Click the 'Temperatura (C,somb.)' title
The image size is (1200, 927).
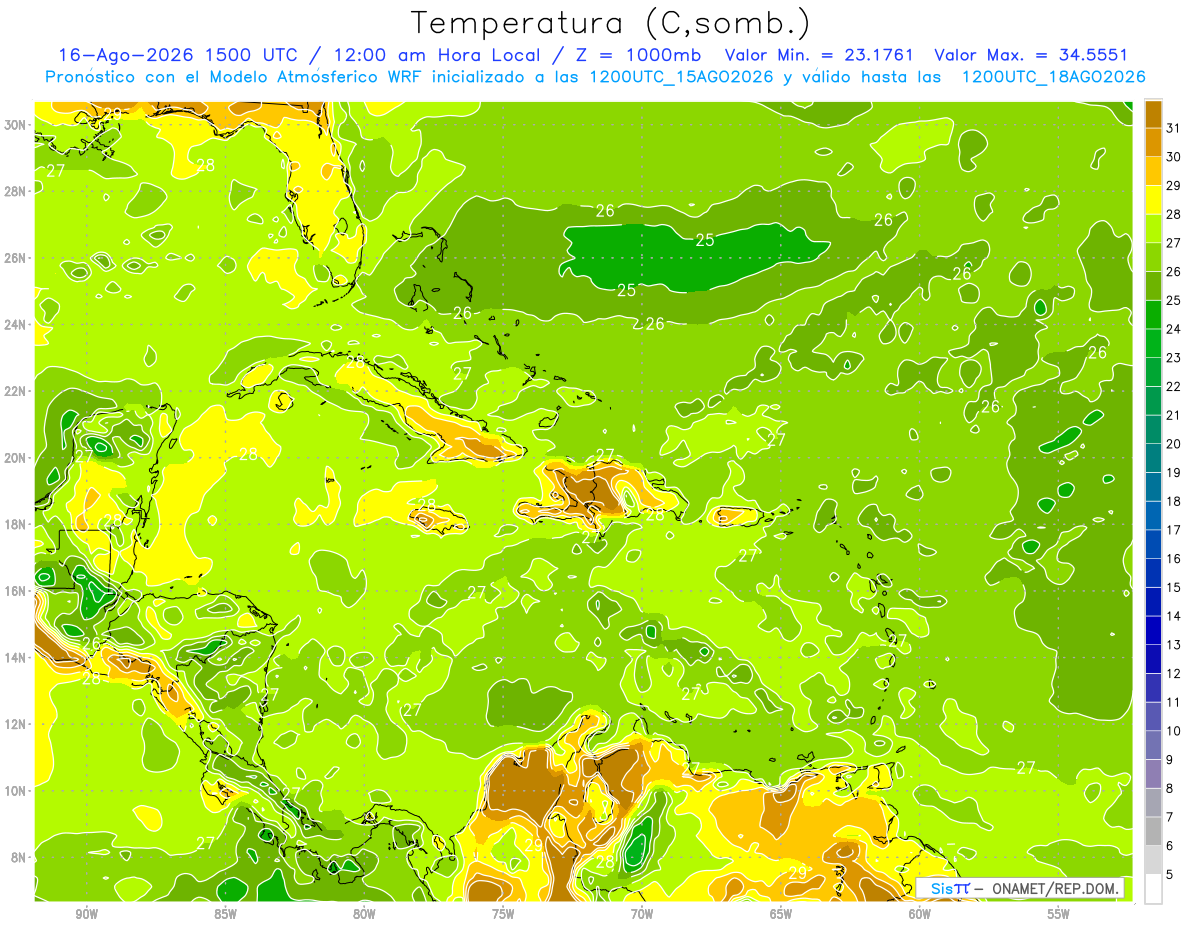coord(610,24)
